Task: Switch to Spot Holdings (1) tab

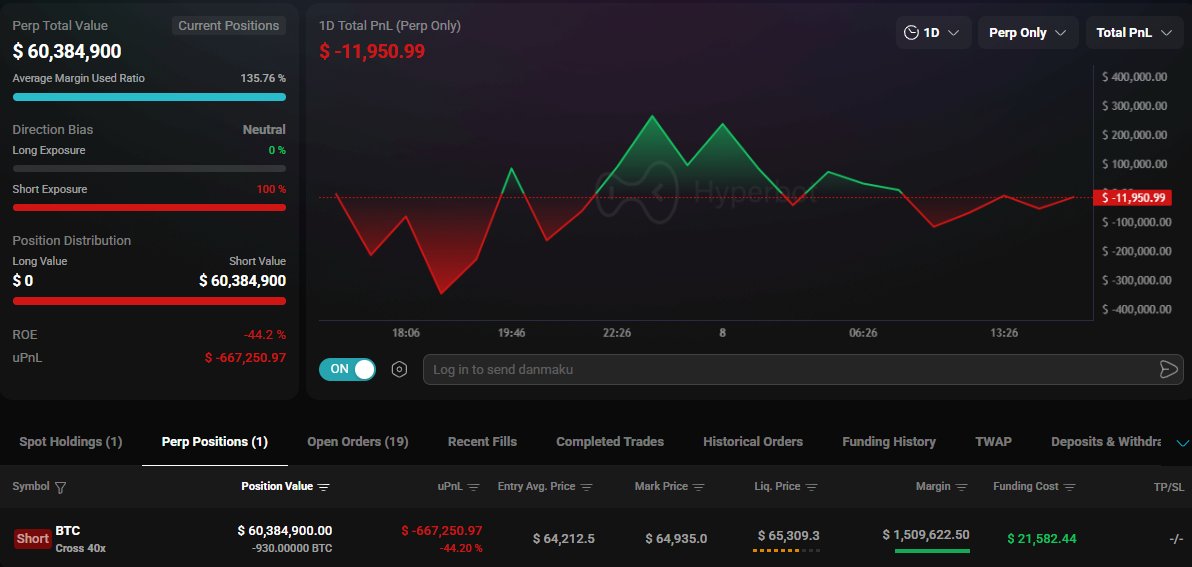Action: [x=71, y=442]
